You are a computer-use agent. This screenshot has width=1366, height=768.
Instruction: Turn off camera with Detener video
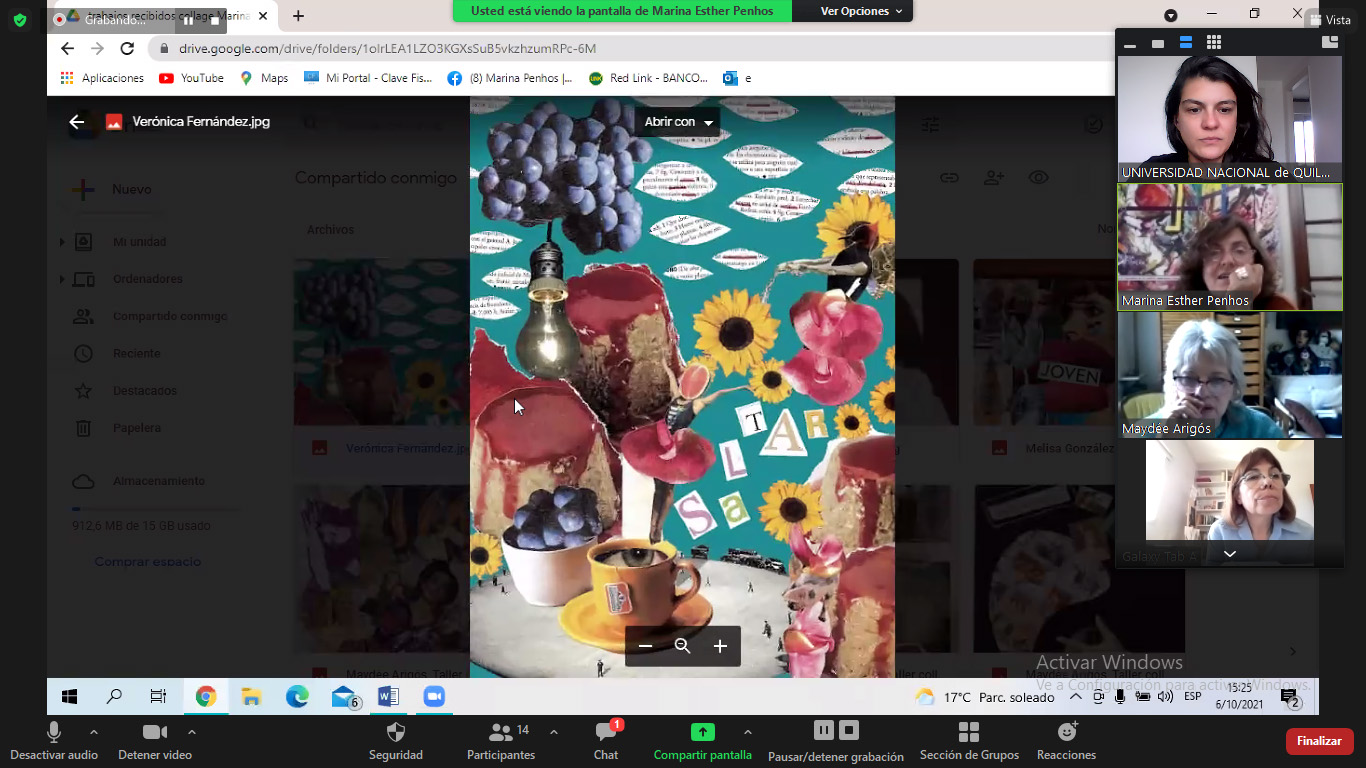(155, 740)
